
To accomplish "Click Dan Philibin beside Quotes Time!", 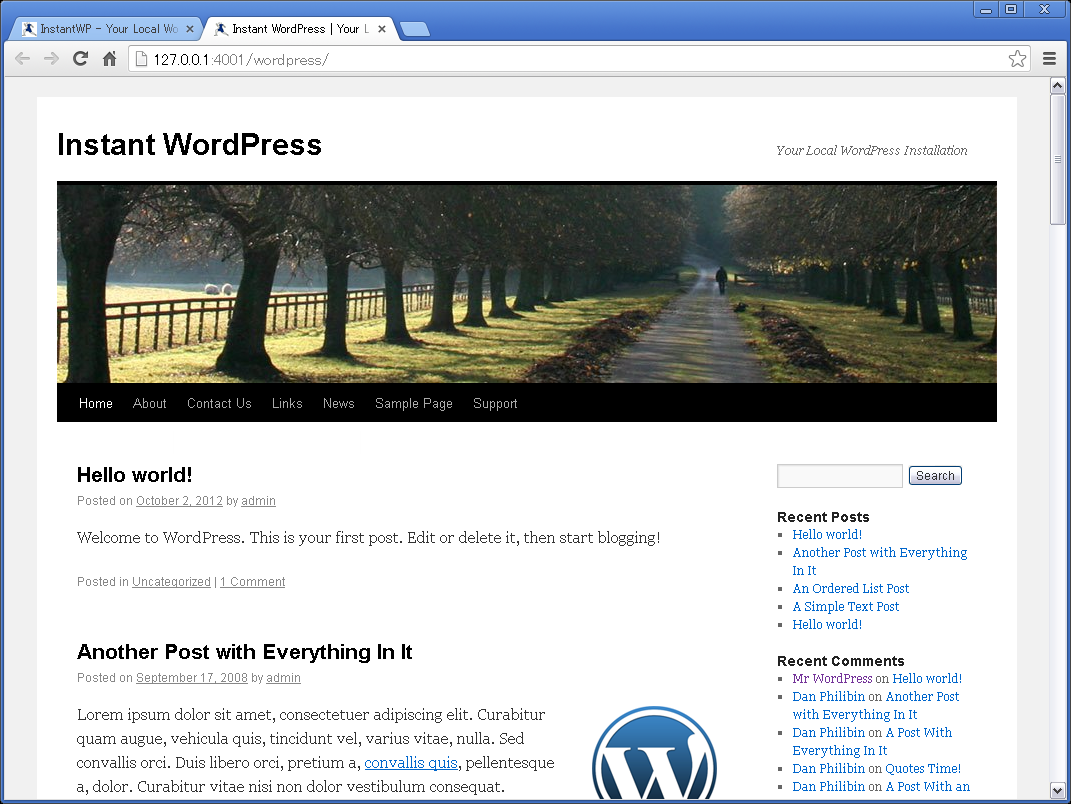I will point(829,768).
